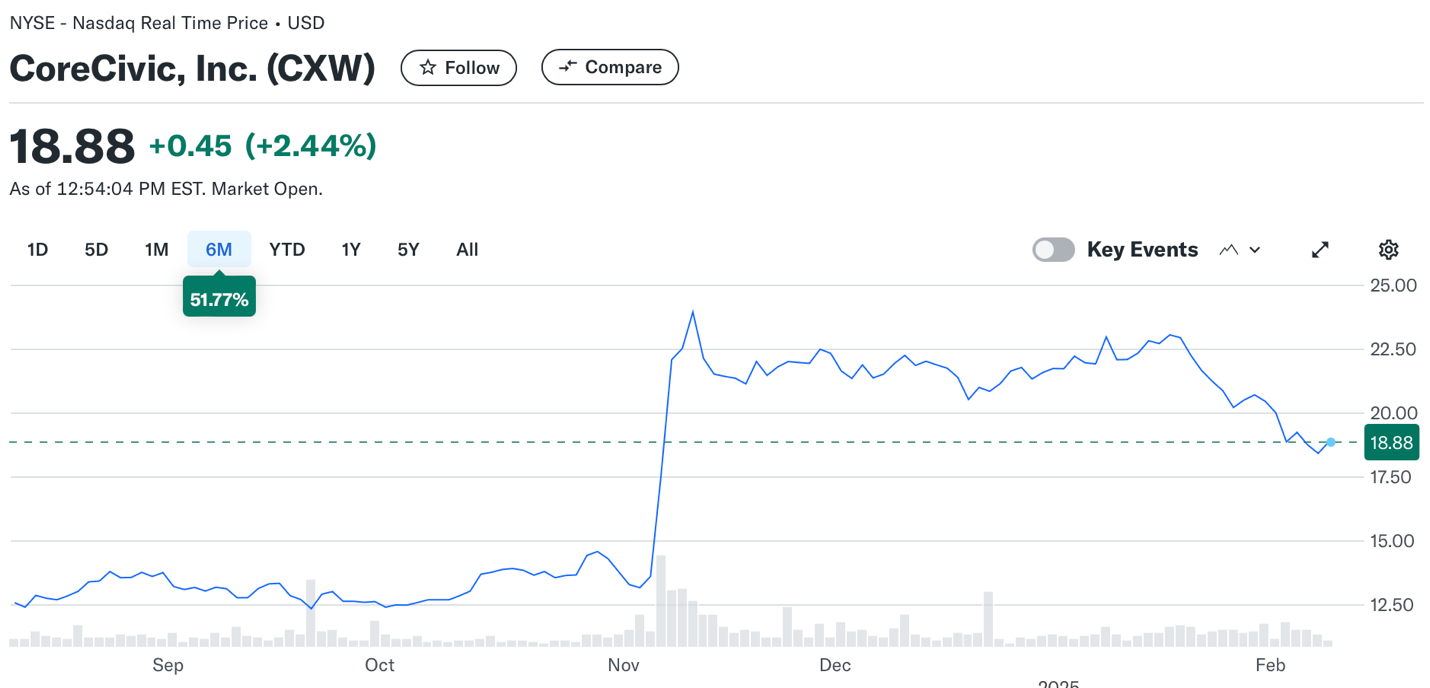The width and height of the screenshot is (1430, 688).
Task: Click the tallest November volume bar
Action: 661,600
